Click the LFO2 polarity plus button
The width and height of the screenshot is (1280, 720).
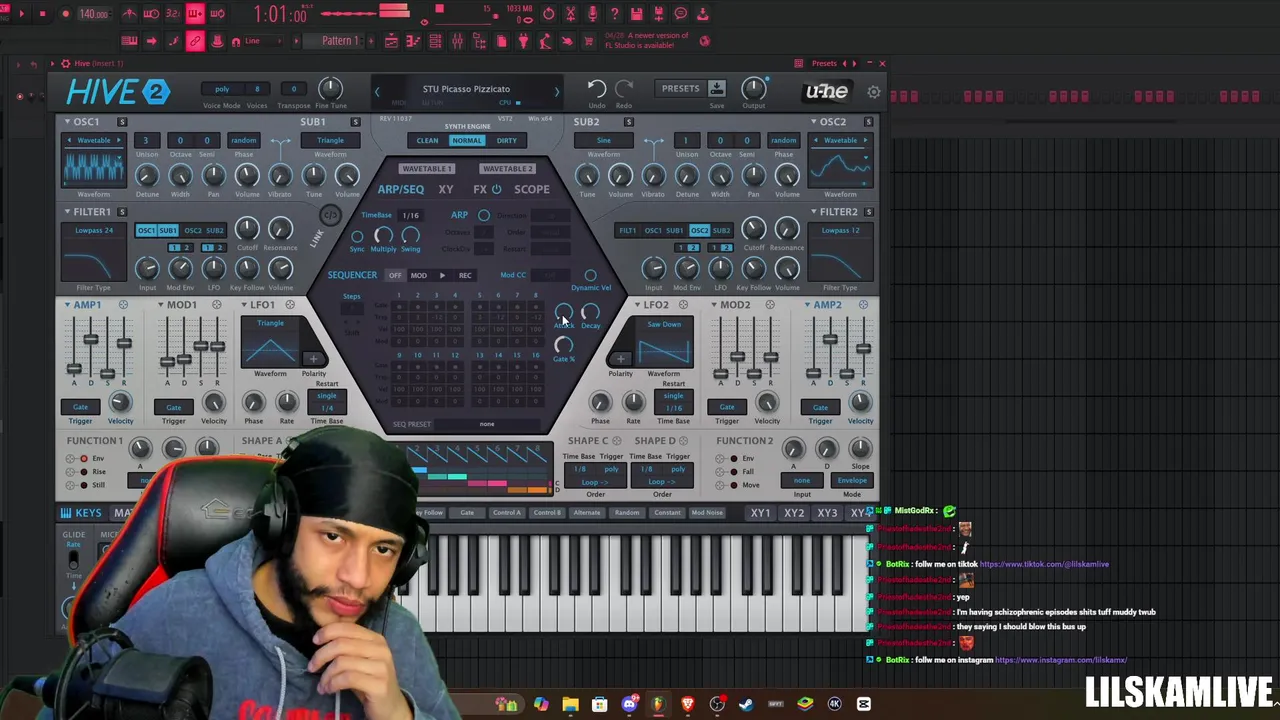pyautogui.click(x=620, y=359)
